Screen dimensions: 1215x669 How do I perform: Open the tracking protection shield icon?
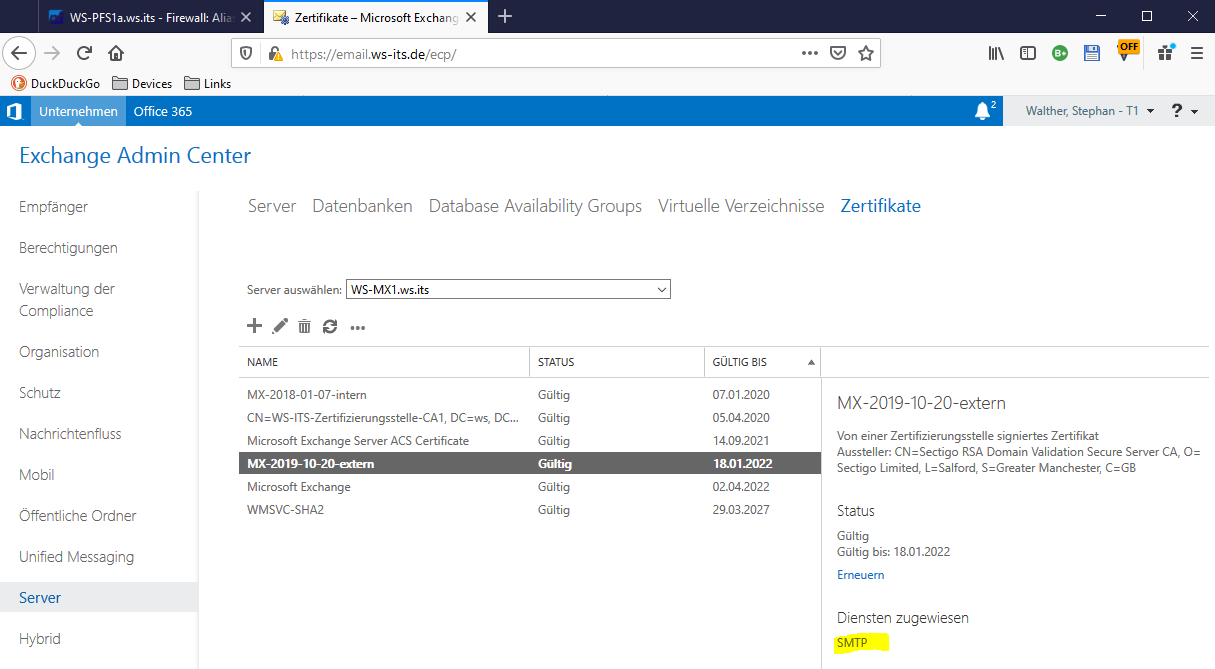248,53
